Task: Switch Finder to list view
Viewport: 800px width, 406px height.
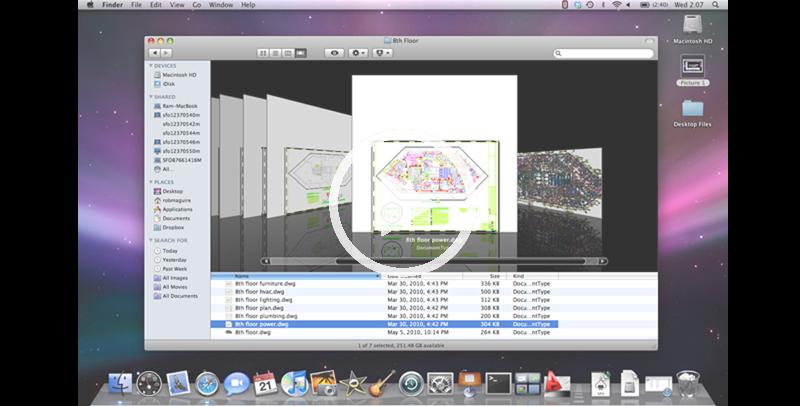Action: [276, 52]
